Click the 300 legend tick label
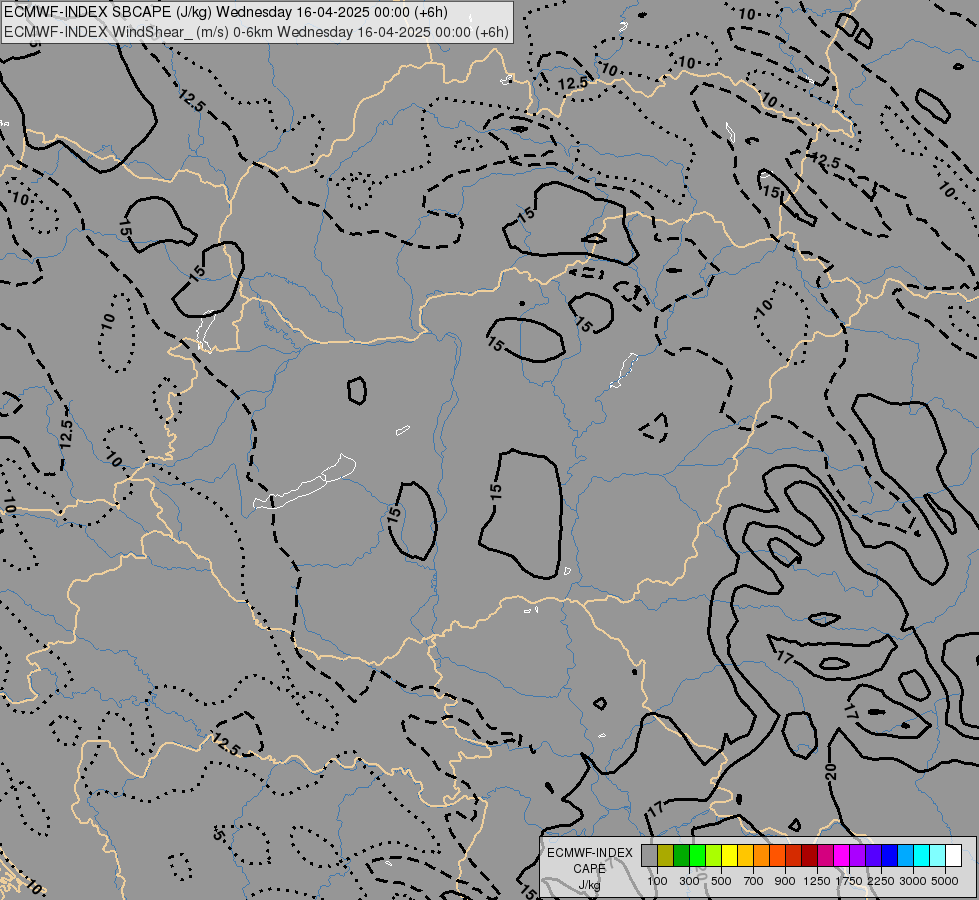 tap(689, 881)
